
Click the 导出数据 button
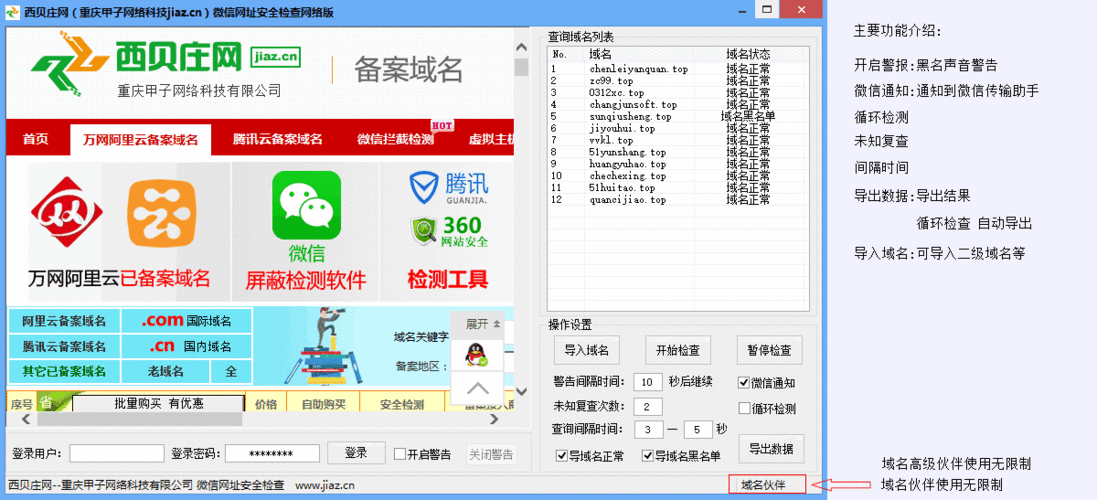[771, 449]
